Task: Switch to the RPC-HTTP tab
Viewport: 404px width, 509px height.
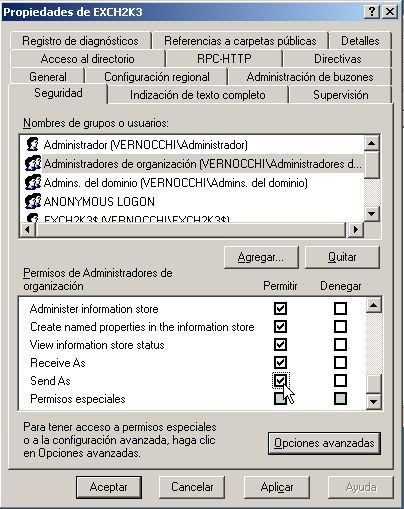Action: pos(224,59)
